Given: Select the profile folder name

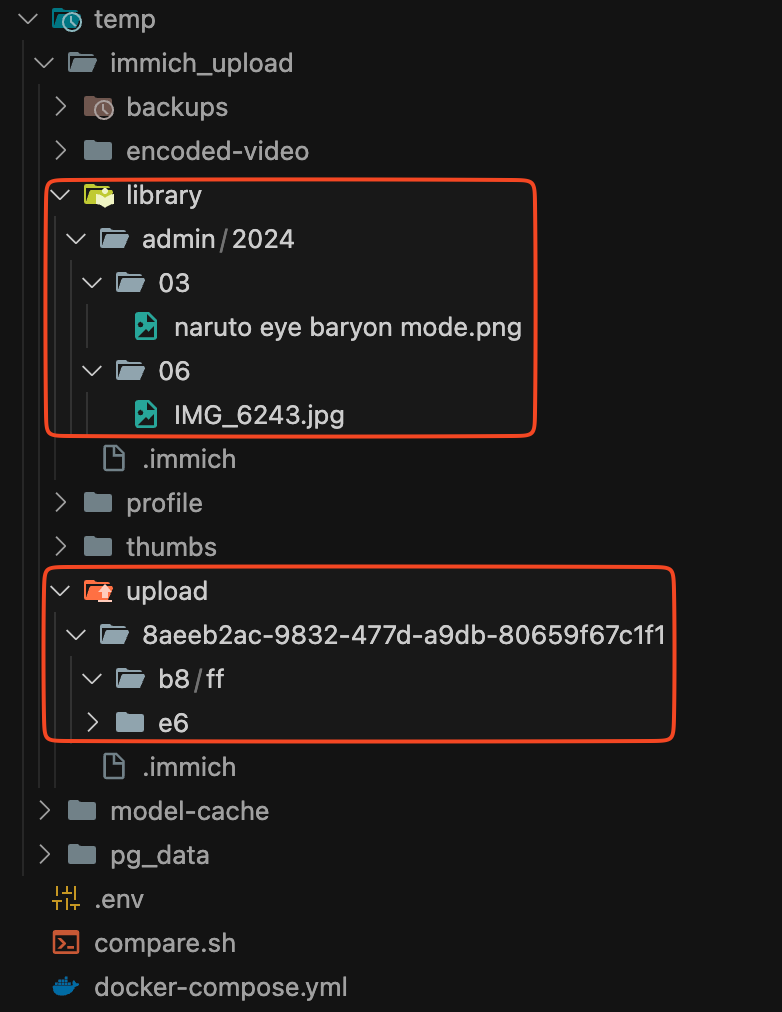Looking at the screenshot, I should [x=164, y=503].
